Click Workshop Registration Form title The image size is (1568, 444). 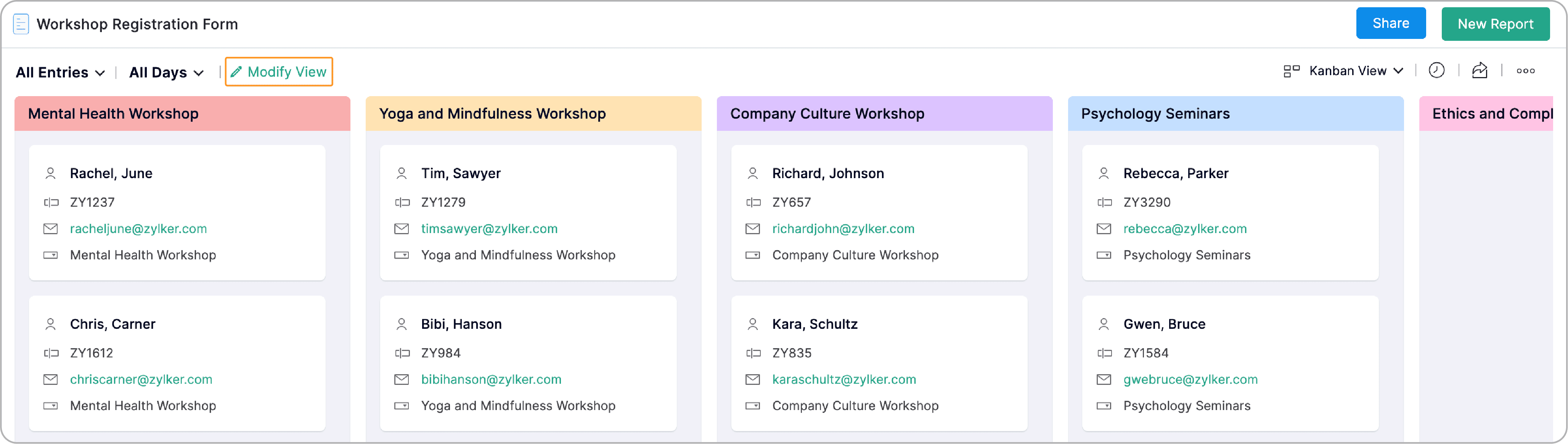137,24
